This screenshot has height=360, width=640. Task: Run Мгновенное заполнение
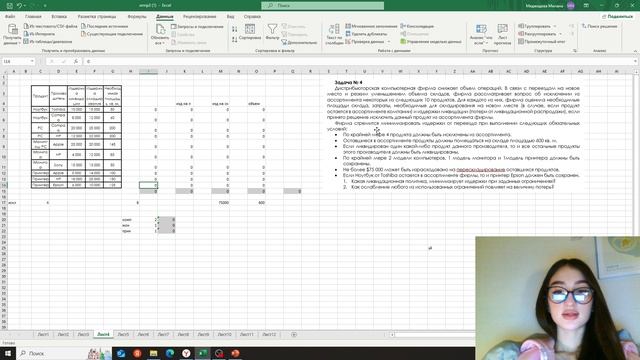[x=371, y=26]
